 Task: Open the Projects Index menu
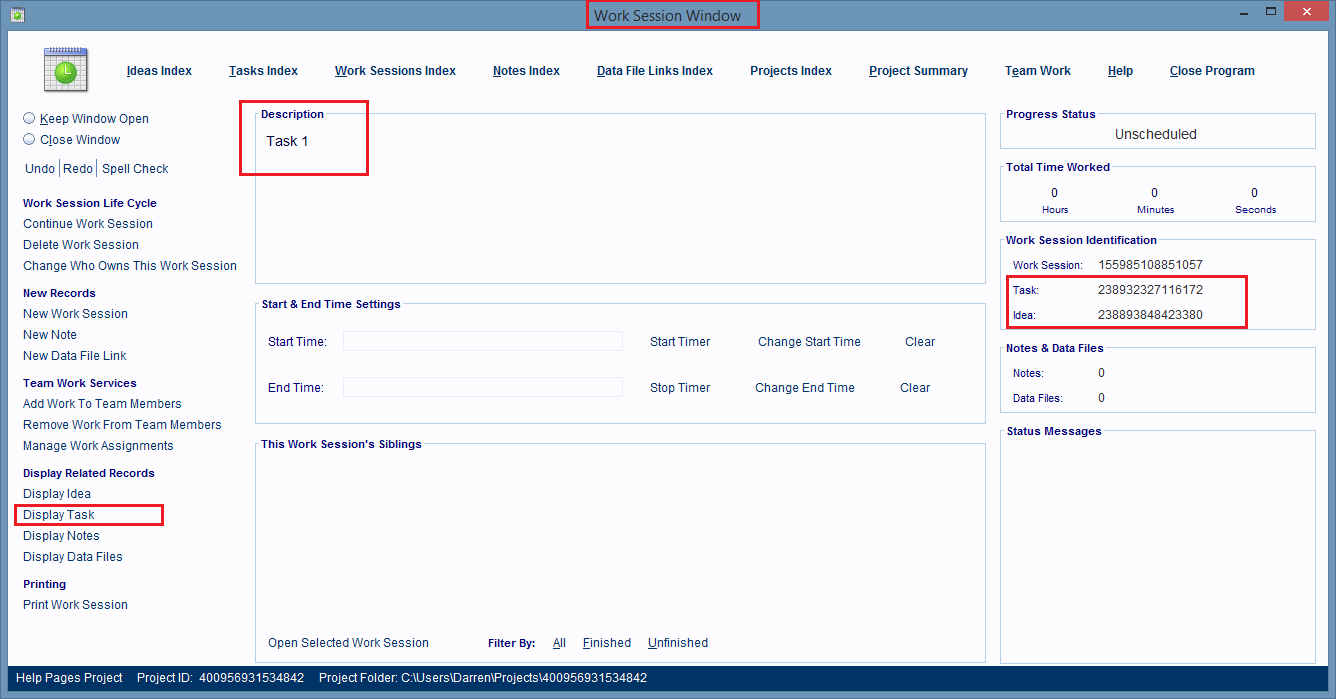click(x=791, y=71)
